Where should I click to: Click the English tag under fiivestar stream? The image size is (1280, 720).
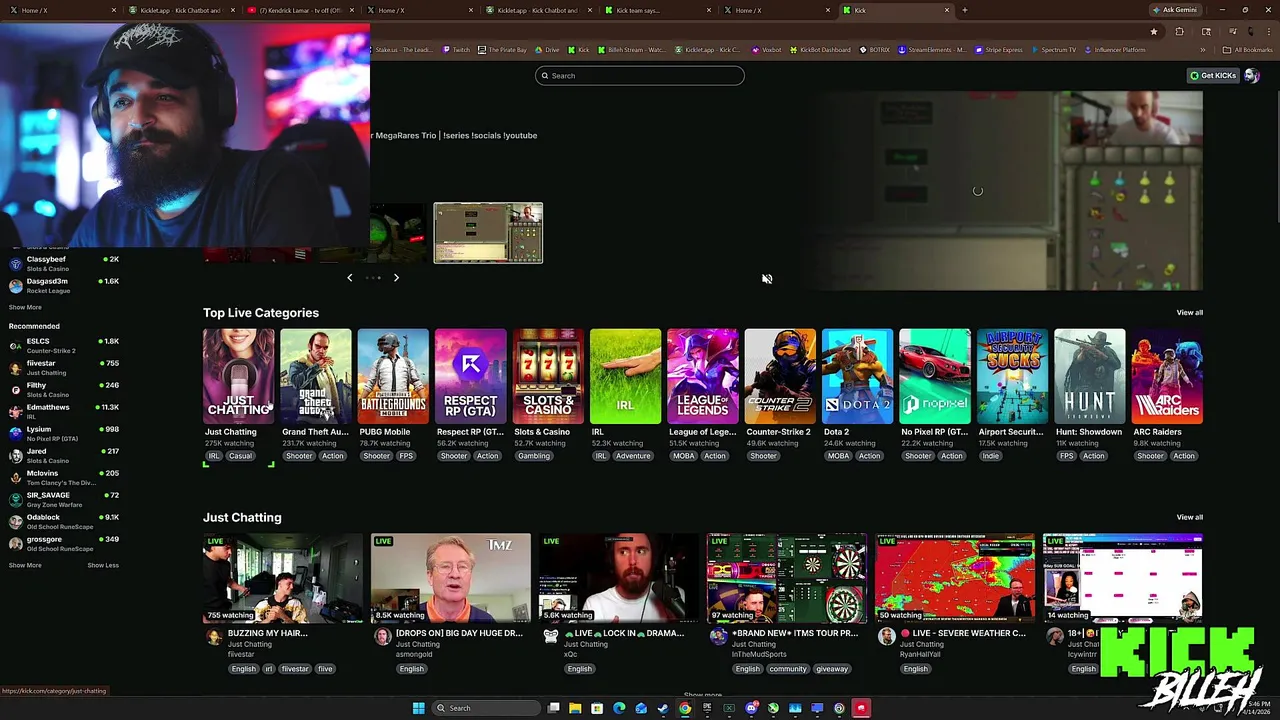pos(243,669)
